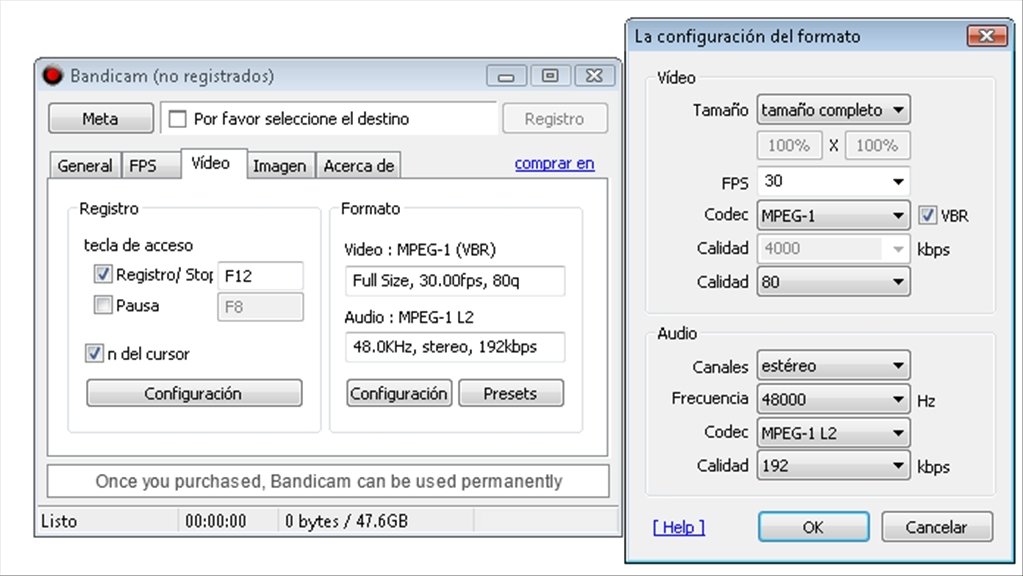This screenshot has height=576, width=1023.
Task: Switch to the General tab
Action: (x=85, y=166)
